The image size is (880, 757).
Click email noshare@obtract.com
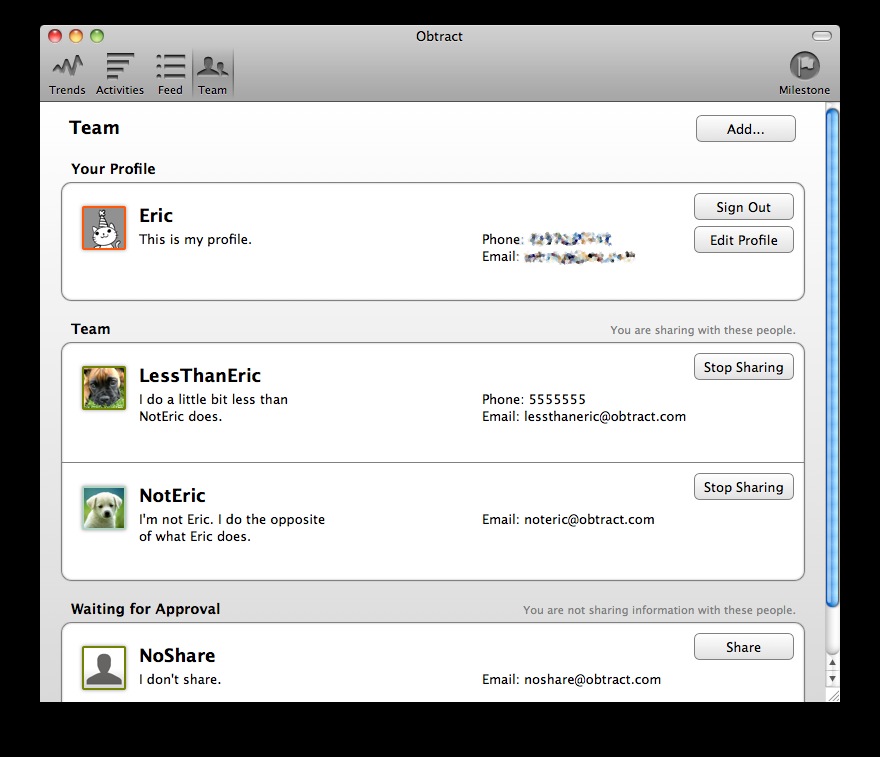(x=593, y=680)
